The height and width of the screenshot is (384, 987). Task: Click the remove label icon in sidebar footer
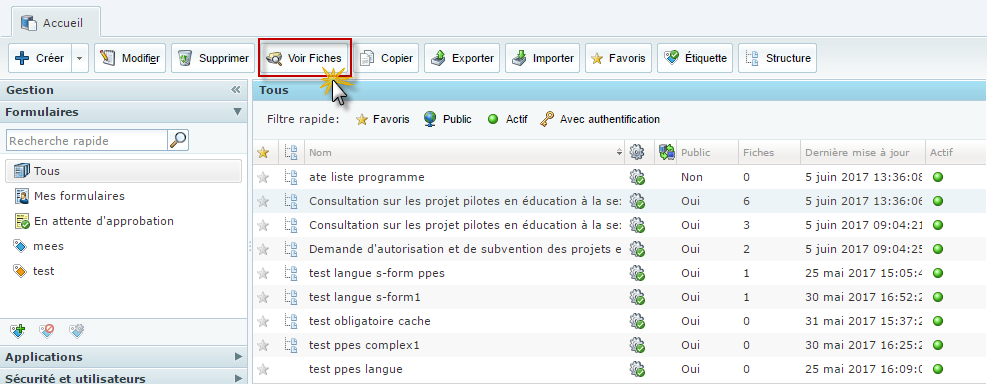click(x=47, y=330)
